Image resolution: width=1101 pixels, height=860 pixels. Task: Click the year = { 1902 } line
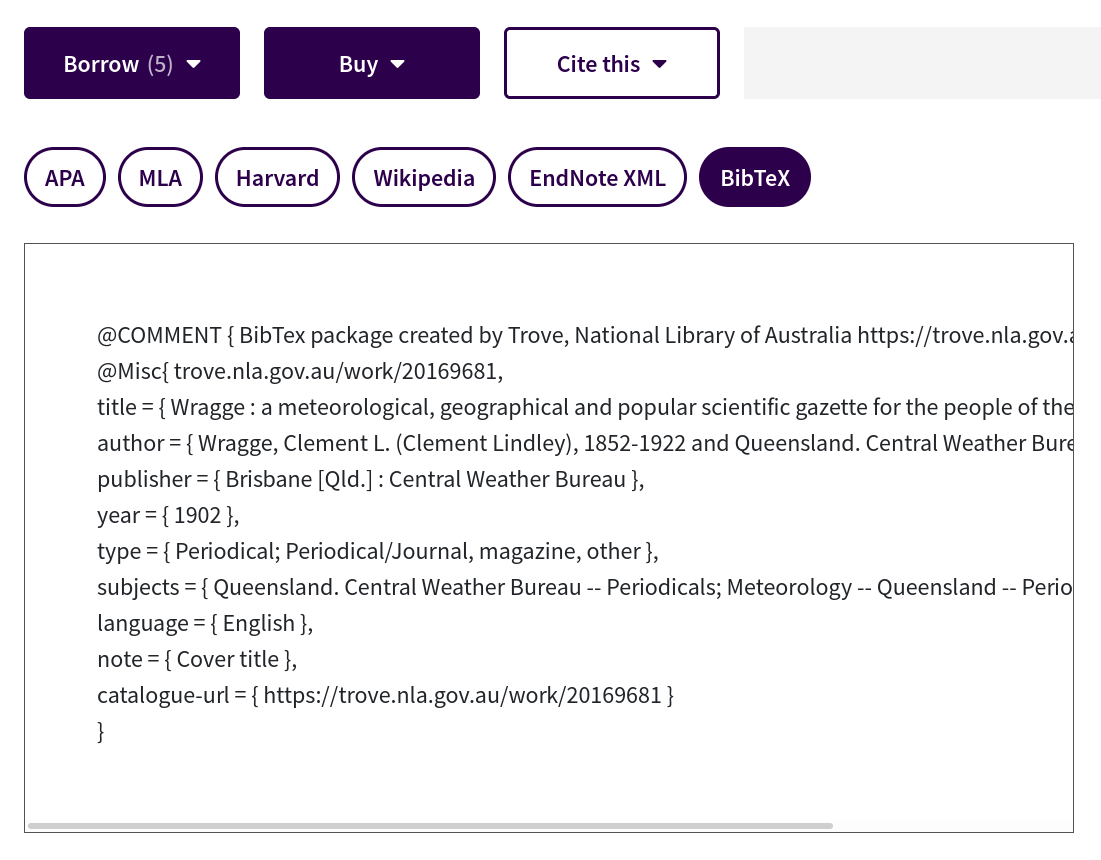click(x=169, y=515)
